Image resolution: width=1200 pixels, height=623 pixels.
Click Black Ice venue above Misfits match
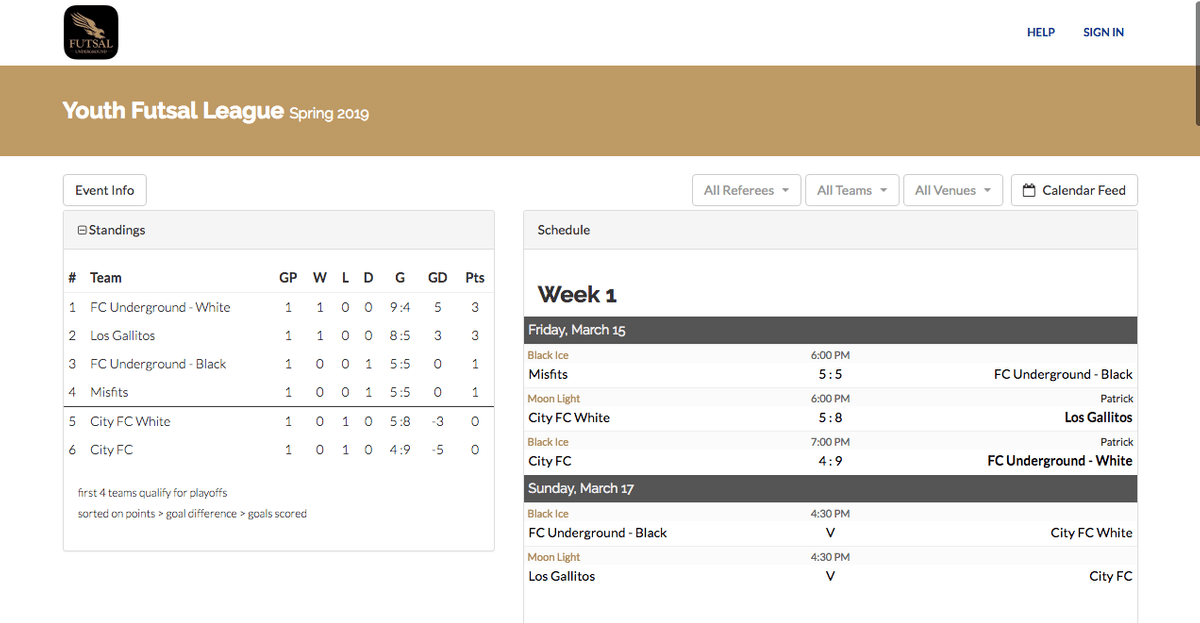tap(548, 355)
